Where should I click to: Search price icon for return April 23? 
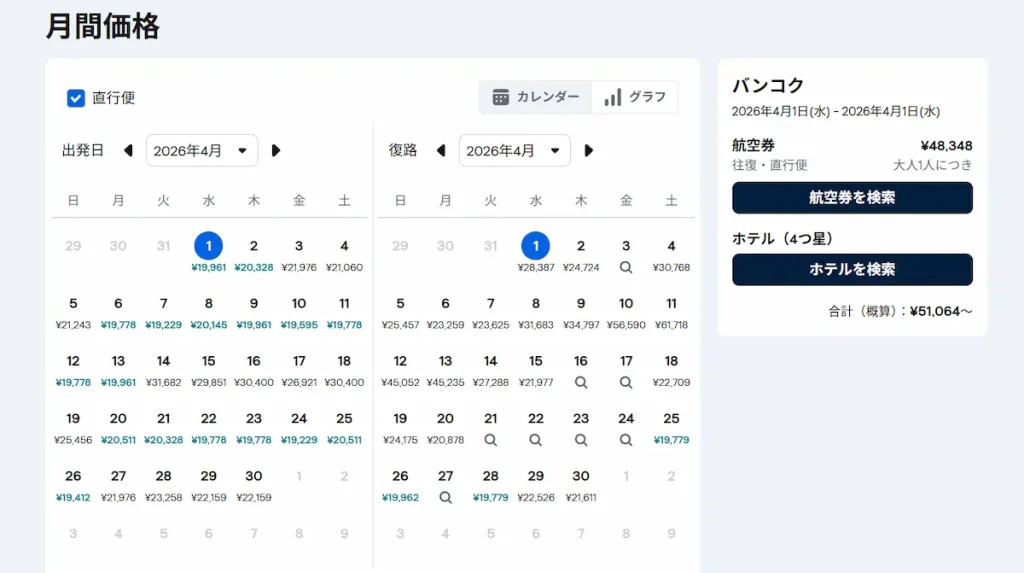(581, 440)
